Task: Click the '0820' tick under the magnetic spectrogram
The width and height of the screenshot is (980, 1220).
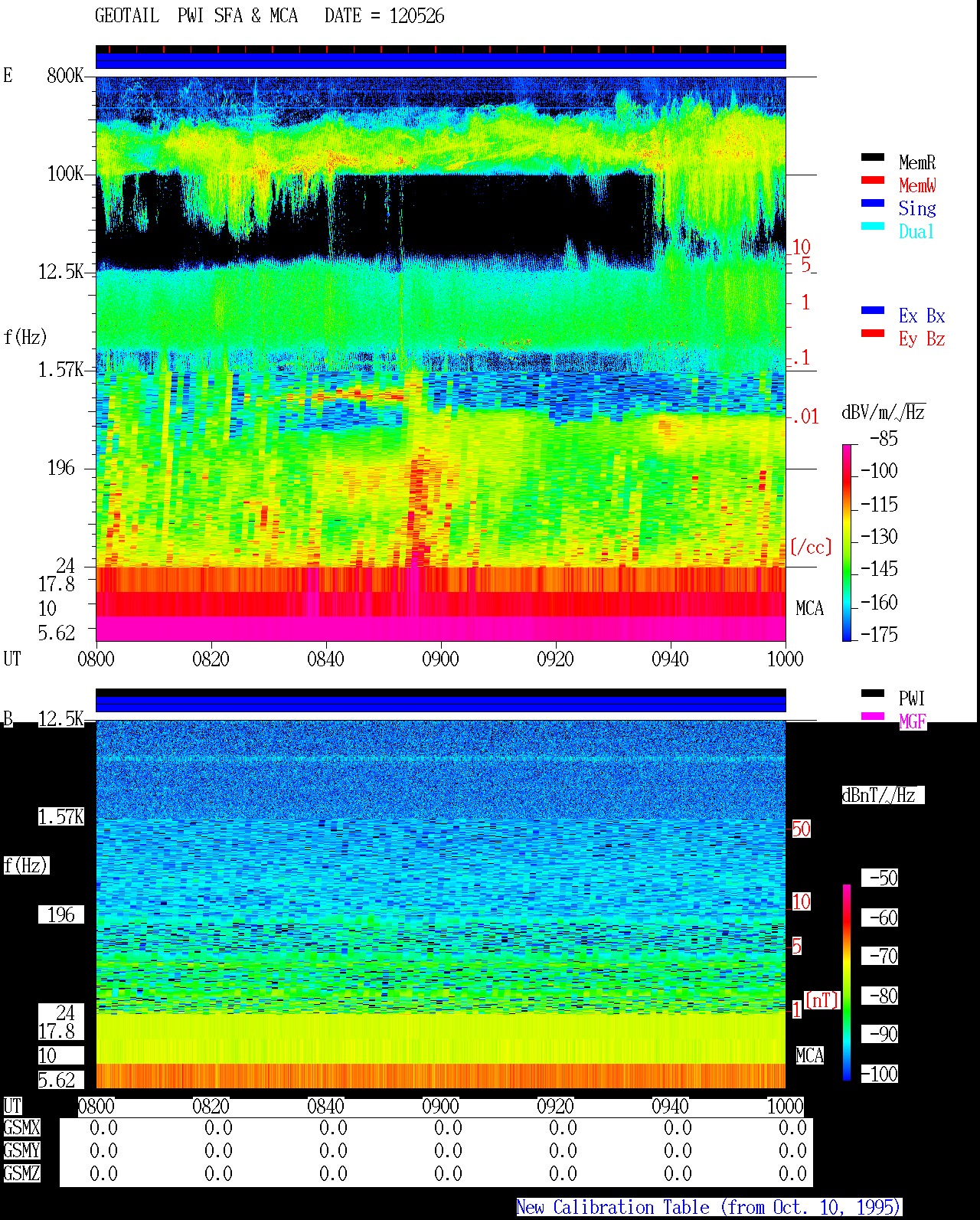Action: coord(211,1106)
